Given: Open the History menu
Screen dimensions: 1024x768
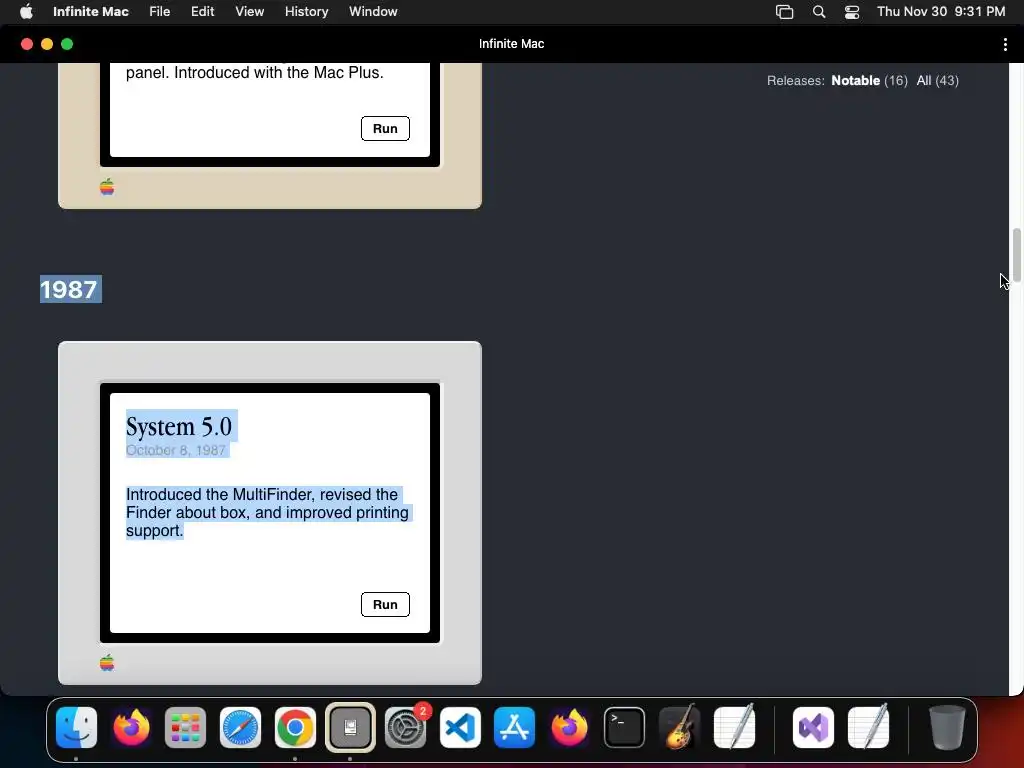Looking at the screenshot, I should (306, 11).
